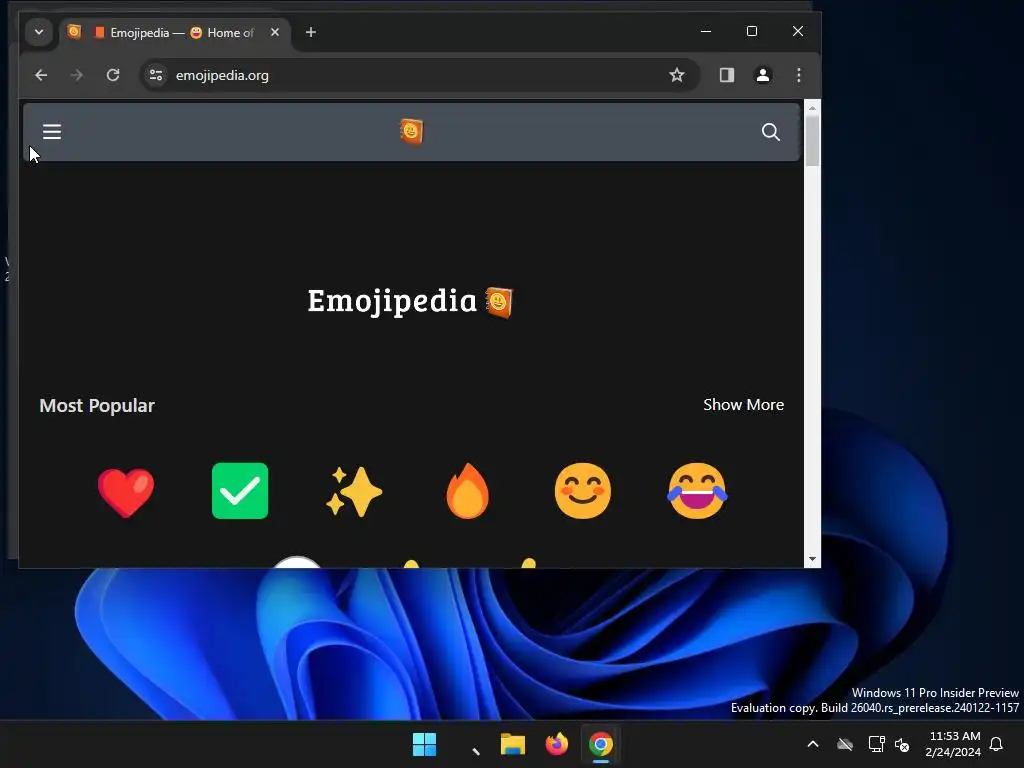The height and width of the screenshot is (768, 1024).
Task: Close the Emojipedia tab
Action: (x=275, y=32)
